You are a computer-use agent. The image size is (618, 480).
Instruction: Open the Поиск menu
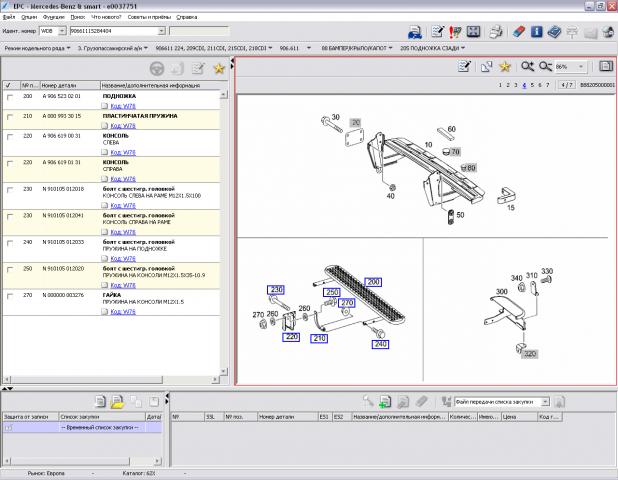point(78,17)
